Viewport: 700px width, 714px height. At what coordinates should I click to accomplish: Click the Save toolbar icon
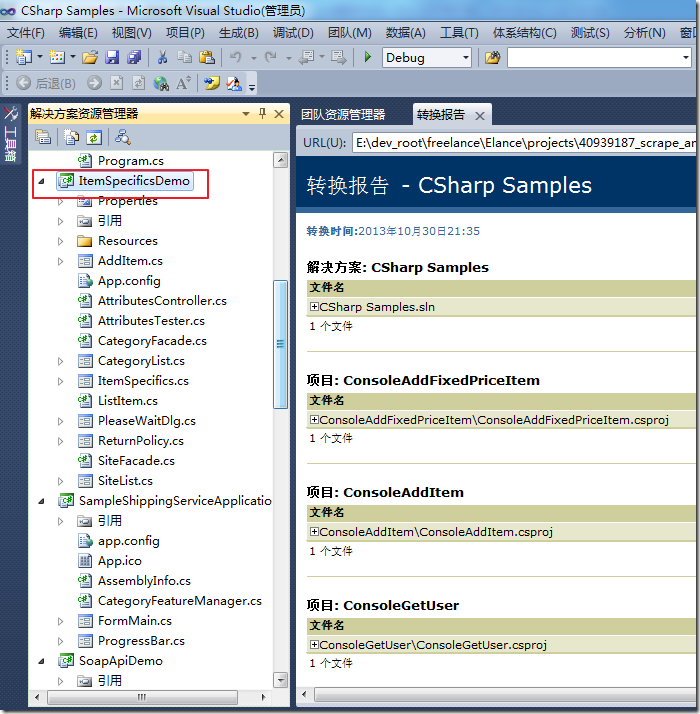pyautogui.click(x=112, y=57)
